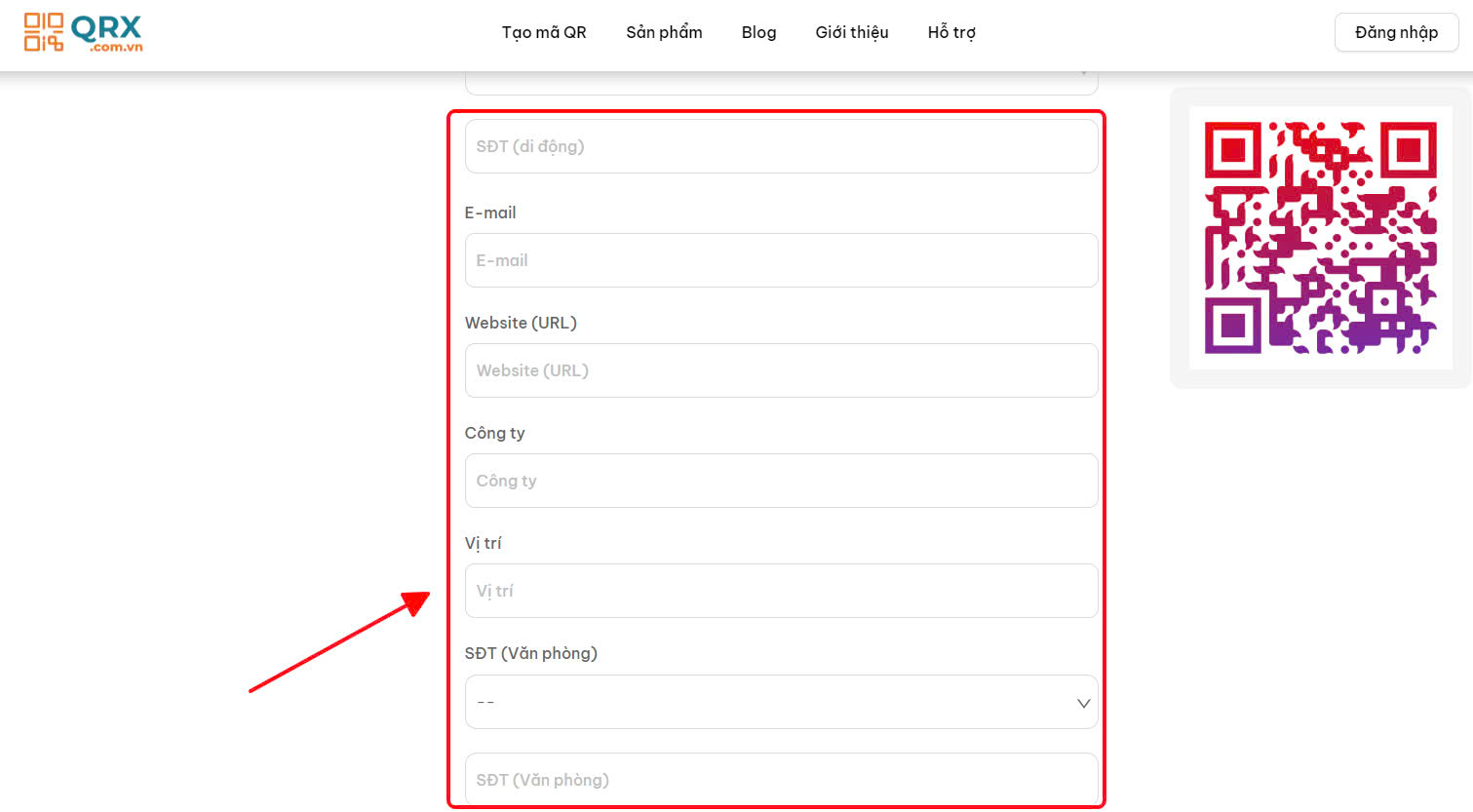Click into the E-mail input field

point(782,260)
